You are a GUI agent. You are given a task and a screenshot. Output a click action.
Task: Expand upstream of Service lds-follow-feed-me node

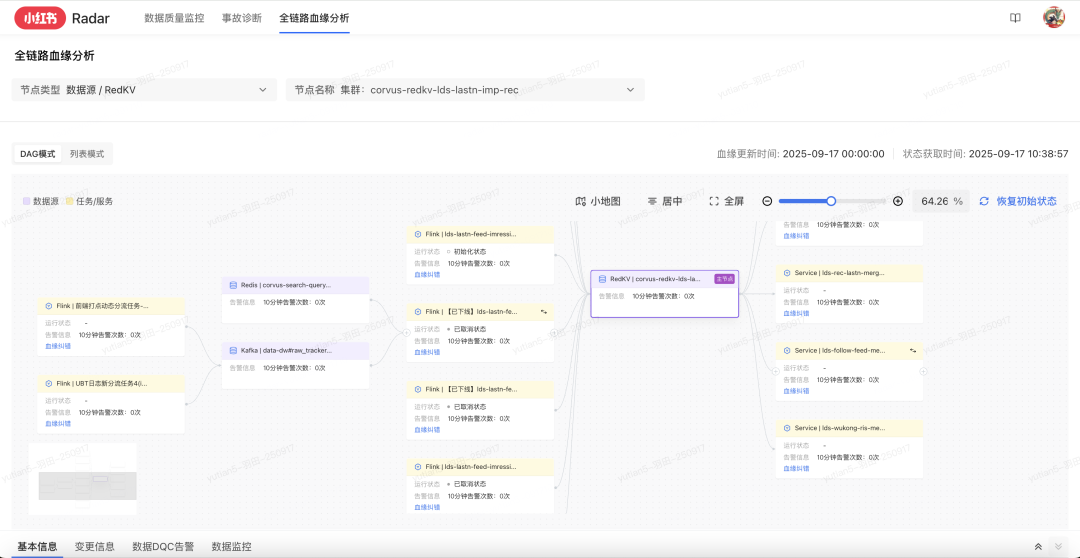click(x=776, y=371)
